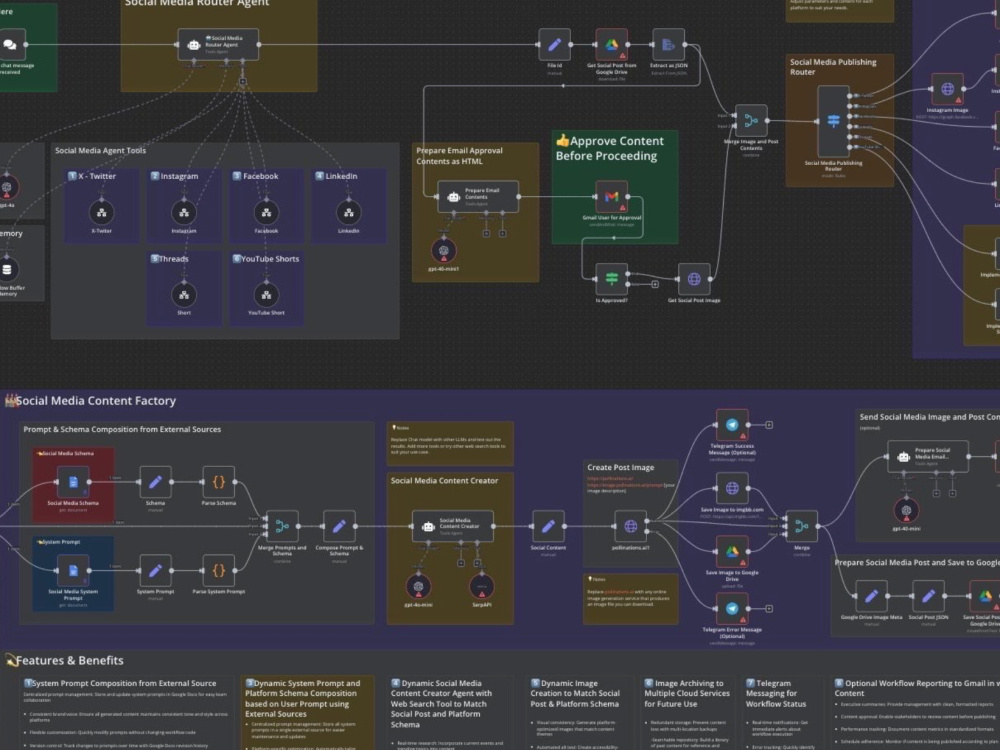
Task: Click the Social Content edit node
Action: coord(548,526)
